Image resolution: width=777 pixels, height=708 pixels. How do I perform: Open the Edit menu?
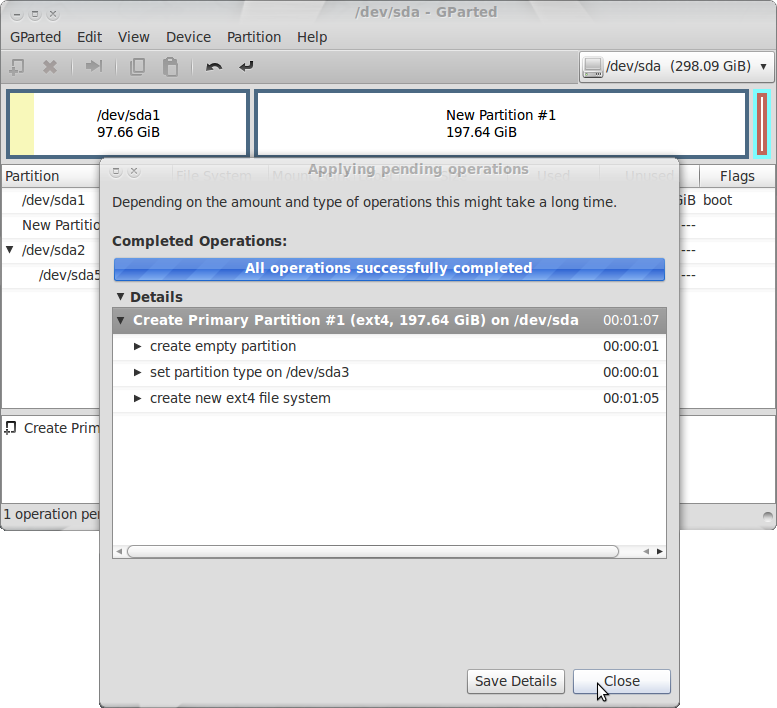click(x=89, y=37)
